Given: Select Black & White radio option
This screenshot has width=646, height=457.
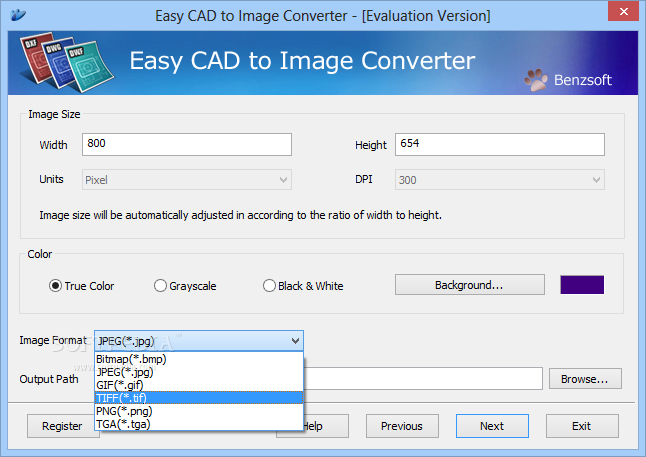Looking at the screenshot, I should click(303, 286).
